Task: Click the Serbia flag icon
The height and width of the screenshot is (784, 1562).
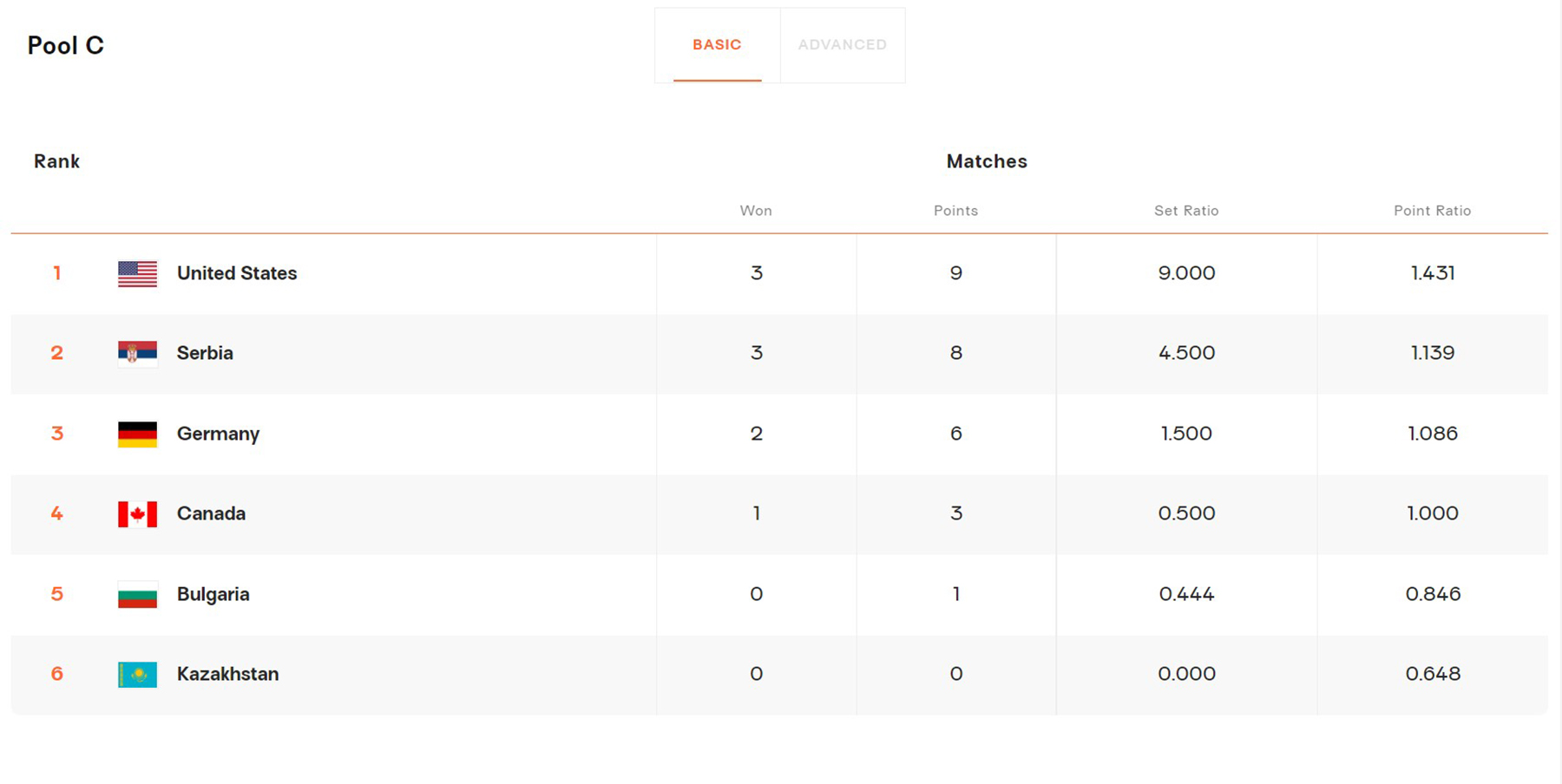Action: tap(137, 353)
